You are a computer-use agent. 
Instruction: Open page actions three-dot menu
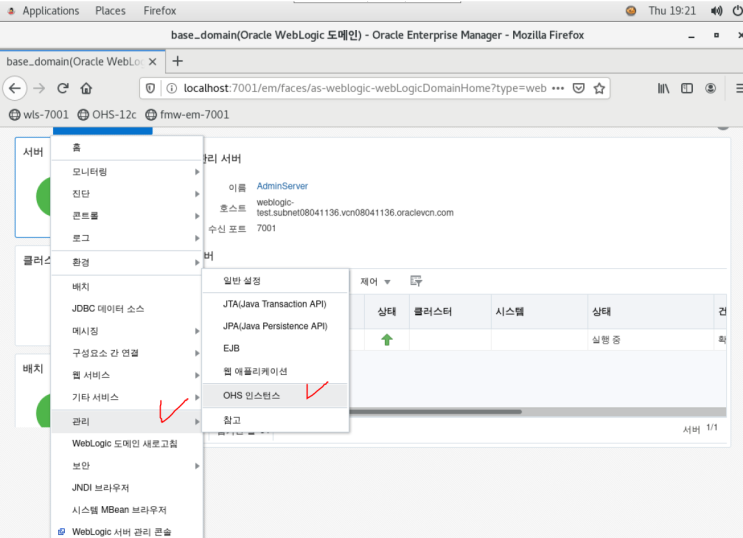(x=558, y=88)
